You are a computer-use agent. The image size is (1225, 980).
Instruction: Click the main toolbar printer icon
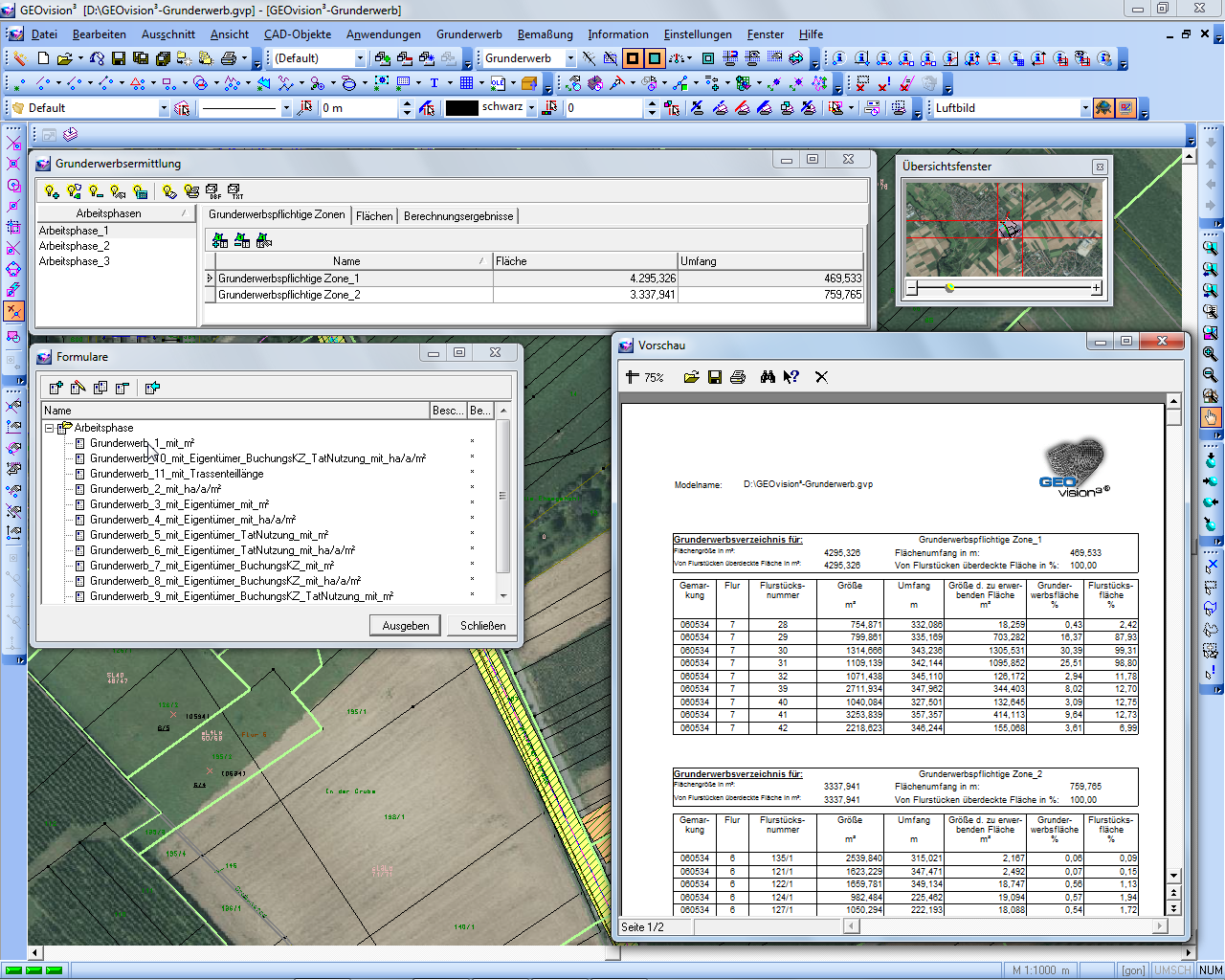tap(229, 58)
